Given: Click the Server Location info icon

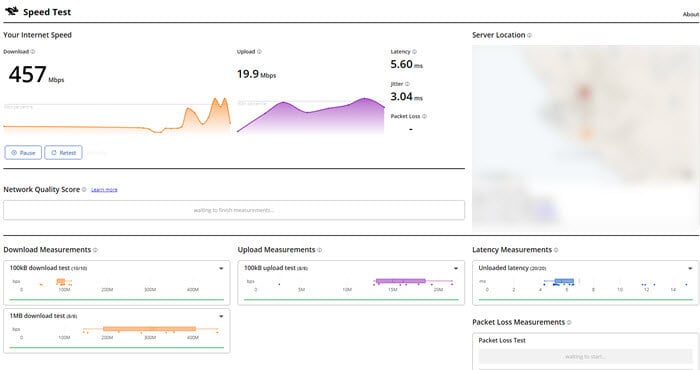Looking at the screenshot, I should pyautogui.click(x=529, y=35).
